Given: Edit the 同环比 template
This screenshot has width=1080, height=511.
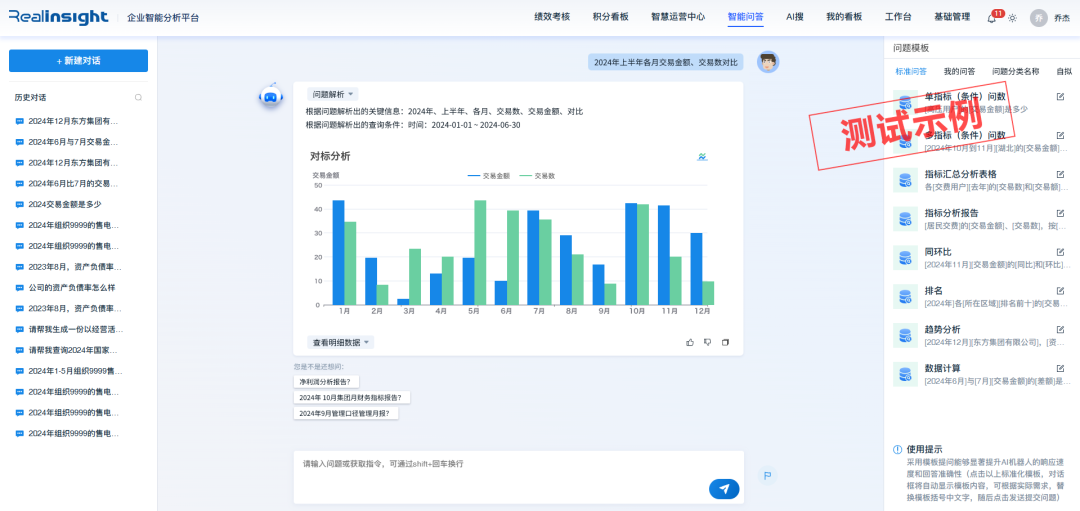Looking at the screenshot, I should tap(1060, 252).
